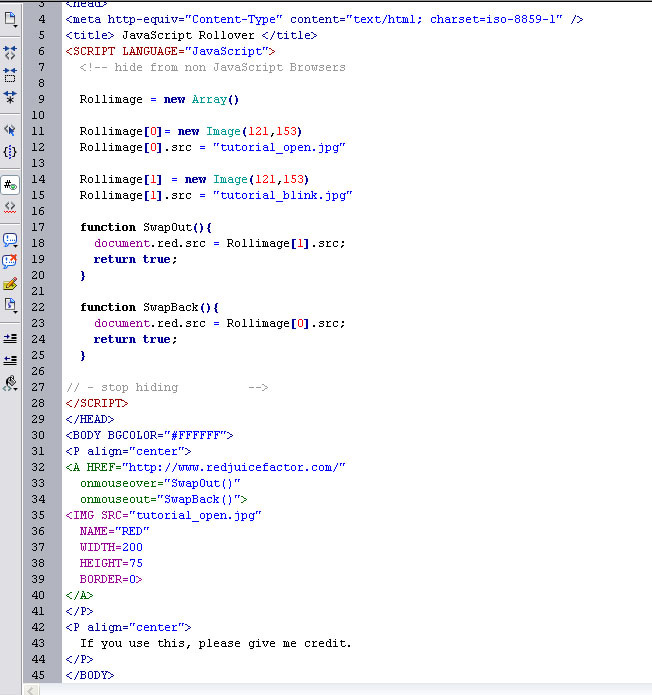The image size is (652, 695).
Task: Click the Select Parent Tag icon
Action: click(10, 130)
